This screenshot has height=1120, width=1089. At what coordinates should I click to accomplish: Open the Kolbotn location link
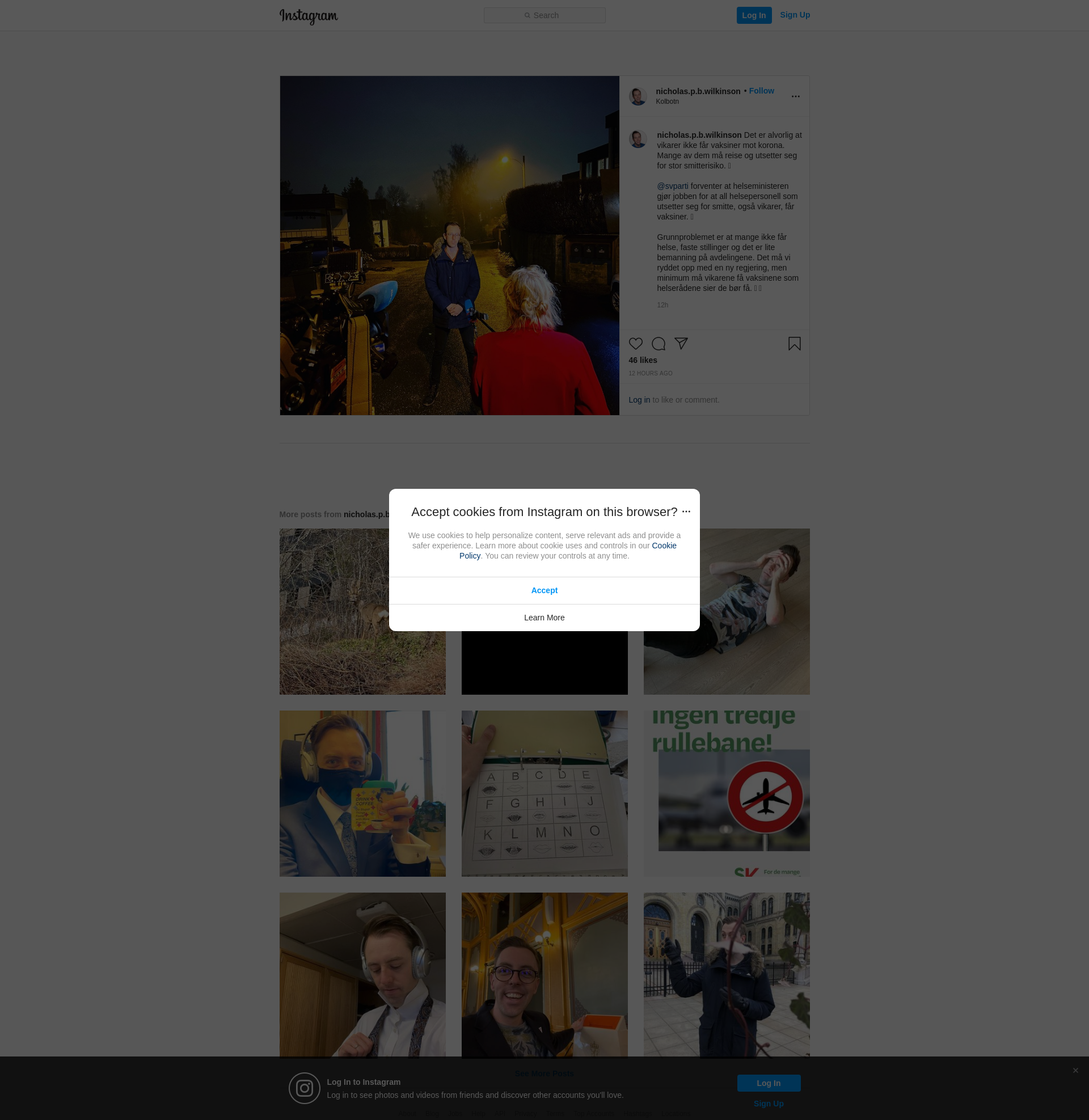pyautogui.click(x=667, y=102)
